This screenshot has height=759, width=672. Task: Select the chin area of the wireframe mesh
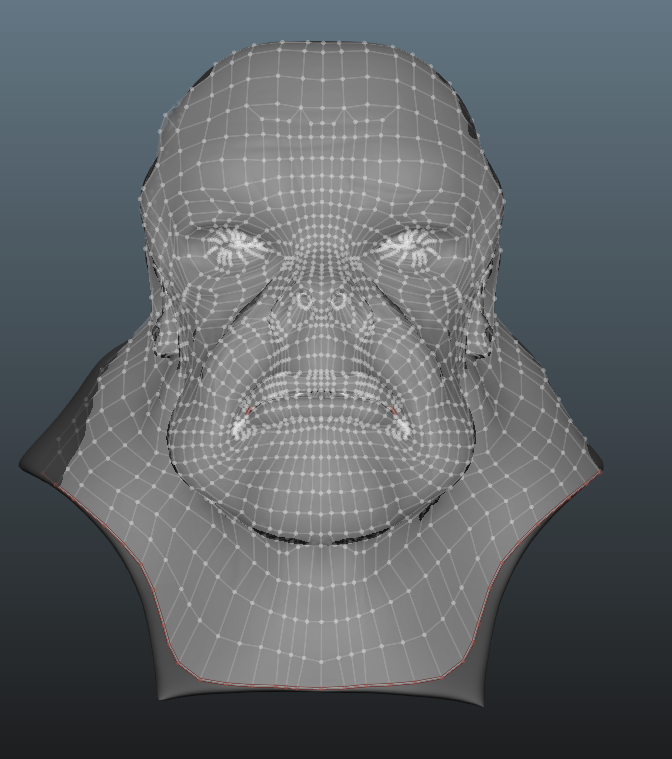(320, 494)
